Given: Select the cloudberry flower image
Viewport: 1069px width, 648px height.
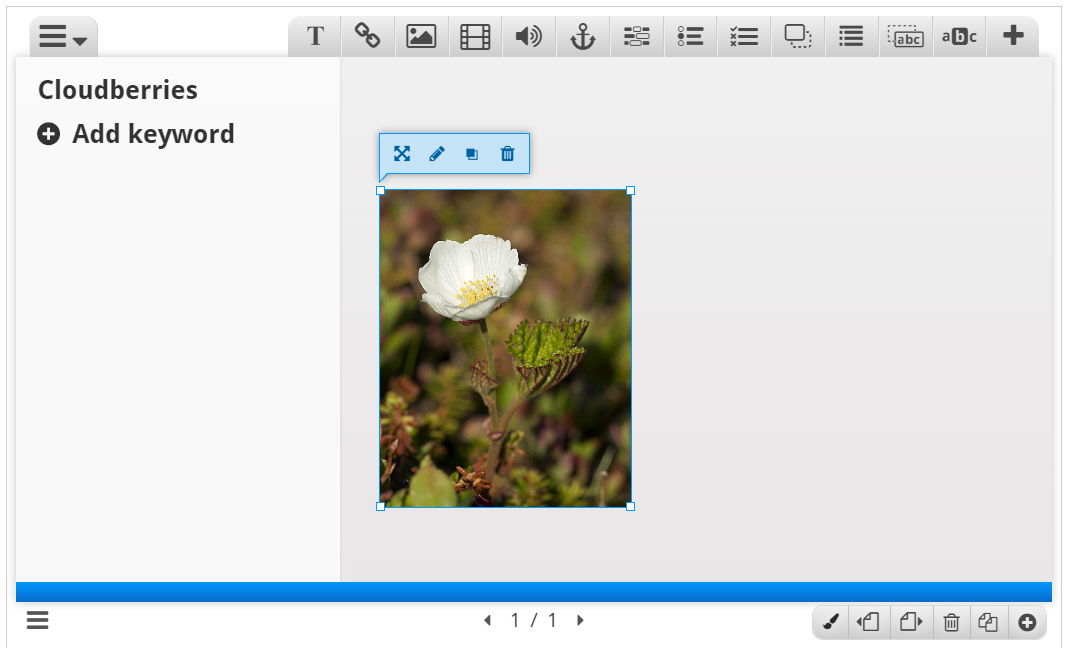Looking at the screenshot, I should pos(505,349).
